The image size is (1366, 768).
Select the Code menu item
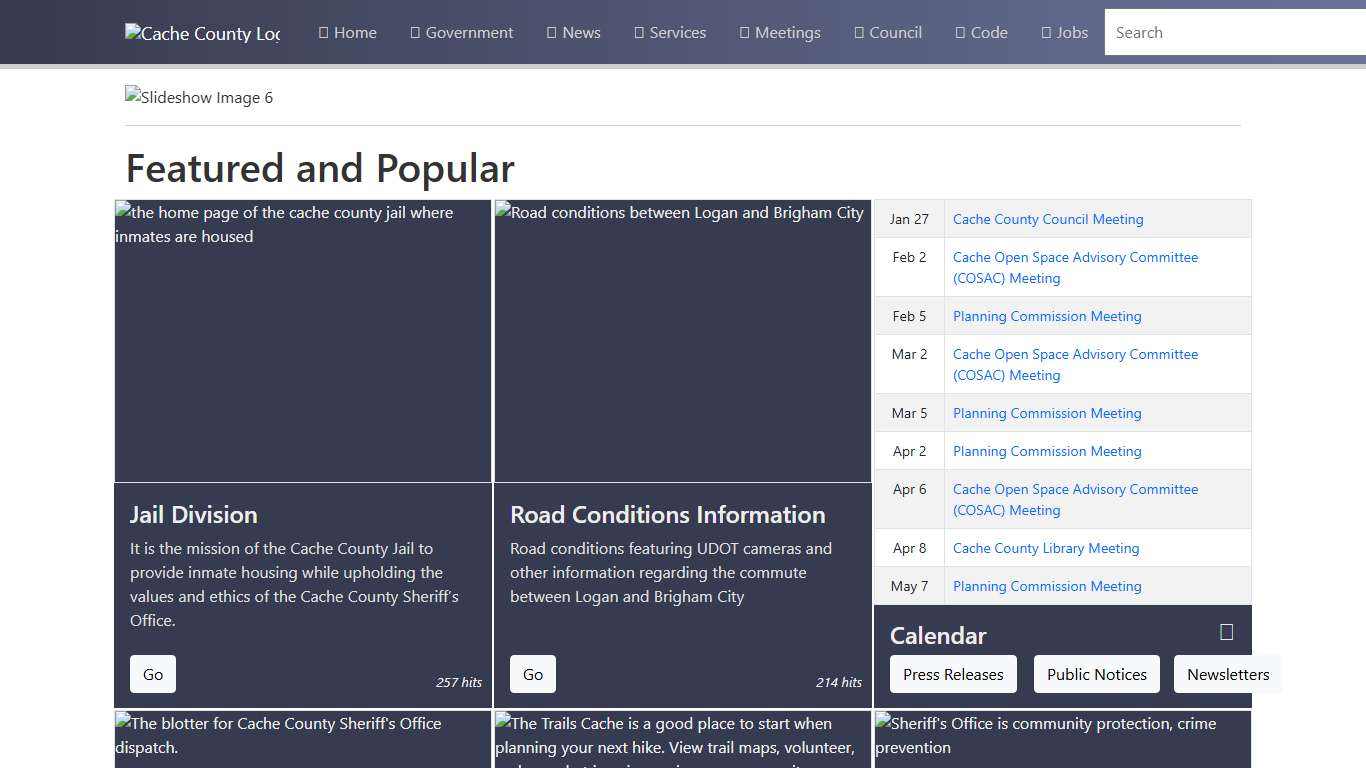tap(981, 32)
